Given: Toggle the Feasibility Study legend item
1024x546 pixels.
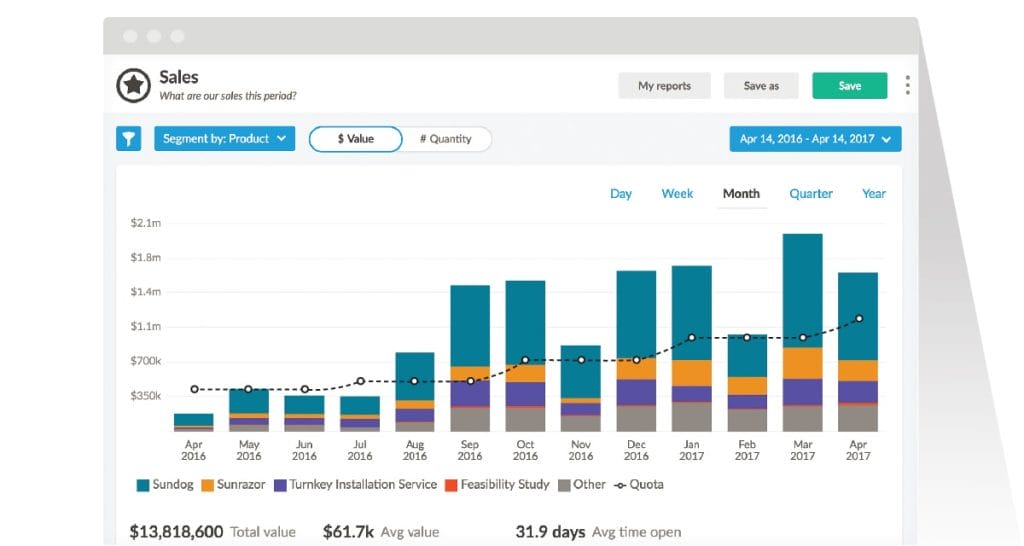Looking at the screenshot, I should tap(497, 485).
